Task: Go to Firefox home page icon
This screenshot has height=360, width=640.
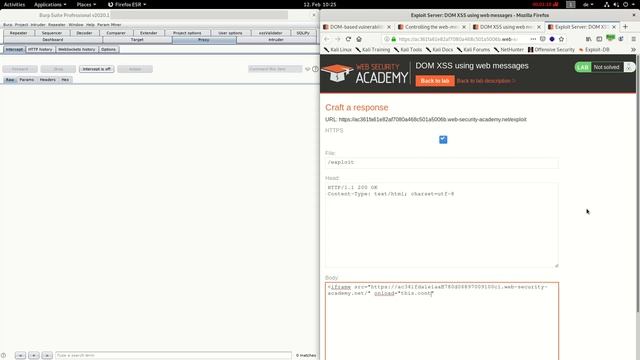Action: [x=359, y=39]
